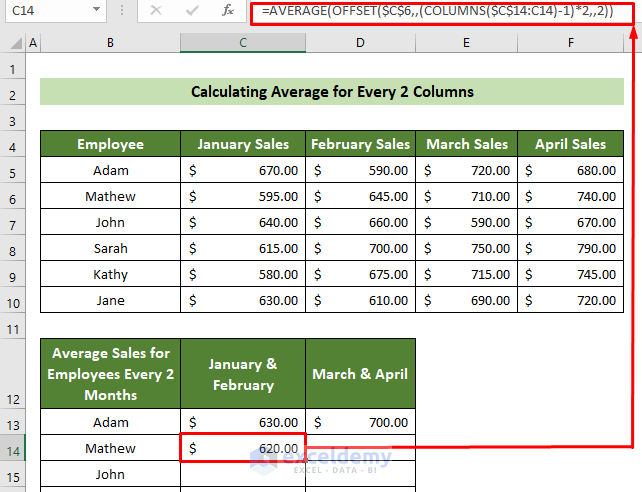Click the 'John' cell in averages table
The height and width of the screenshot is (492, 642).
[x=110, y=475]
